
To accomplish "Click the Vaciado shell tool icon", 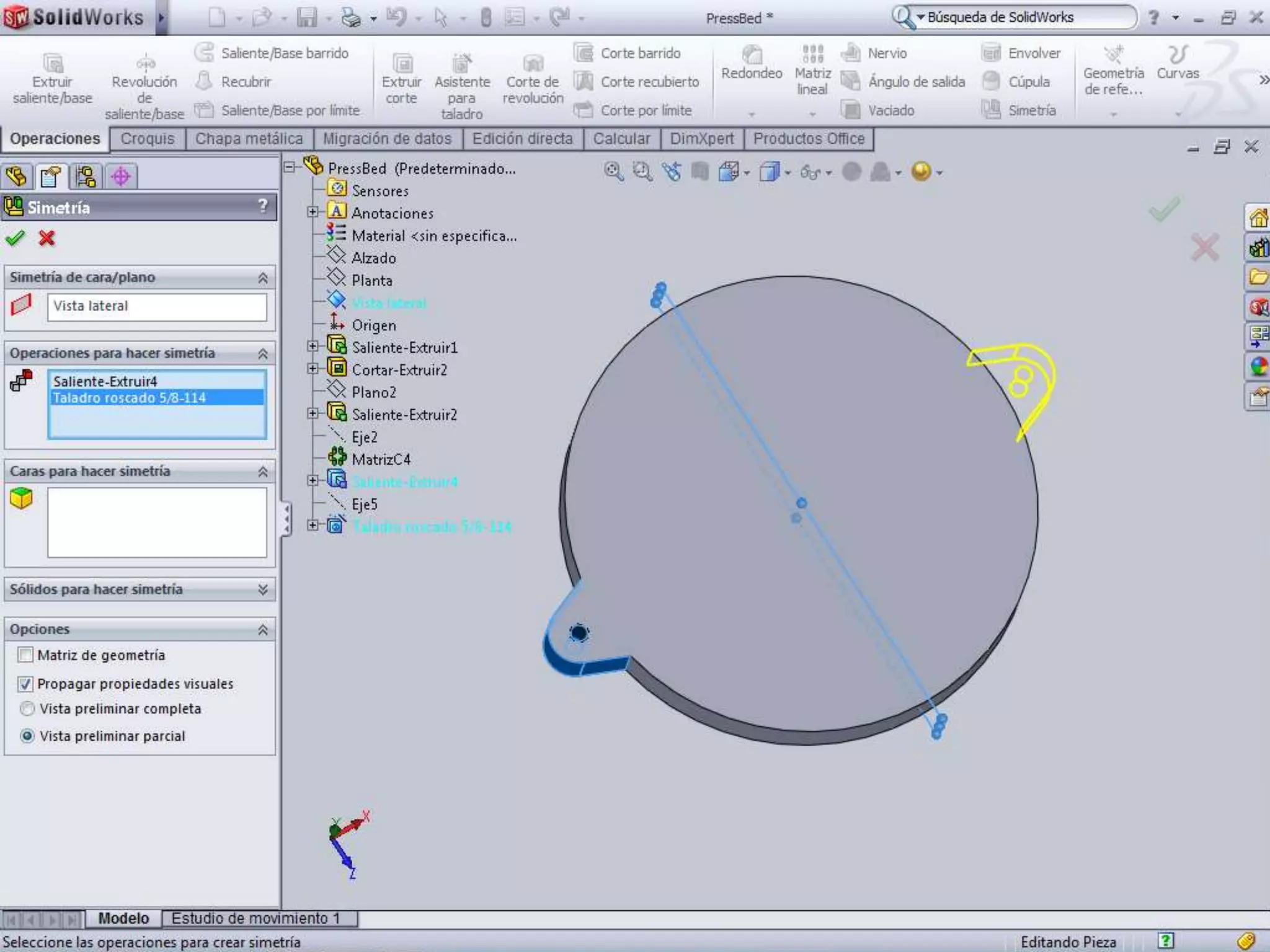I will [x=852, y=110].
